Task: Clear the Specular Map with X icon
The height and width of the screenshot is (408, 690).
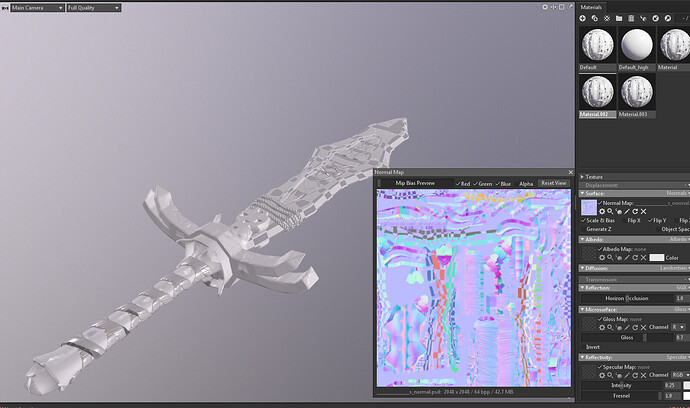Action: pyautogui.click(x=643, y=375)
